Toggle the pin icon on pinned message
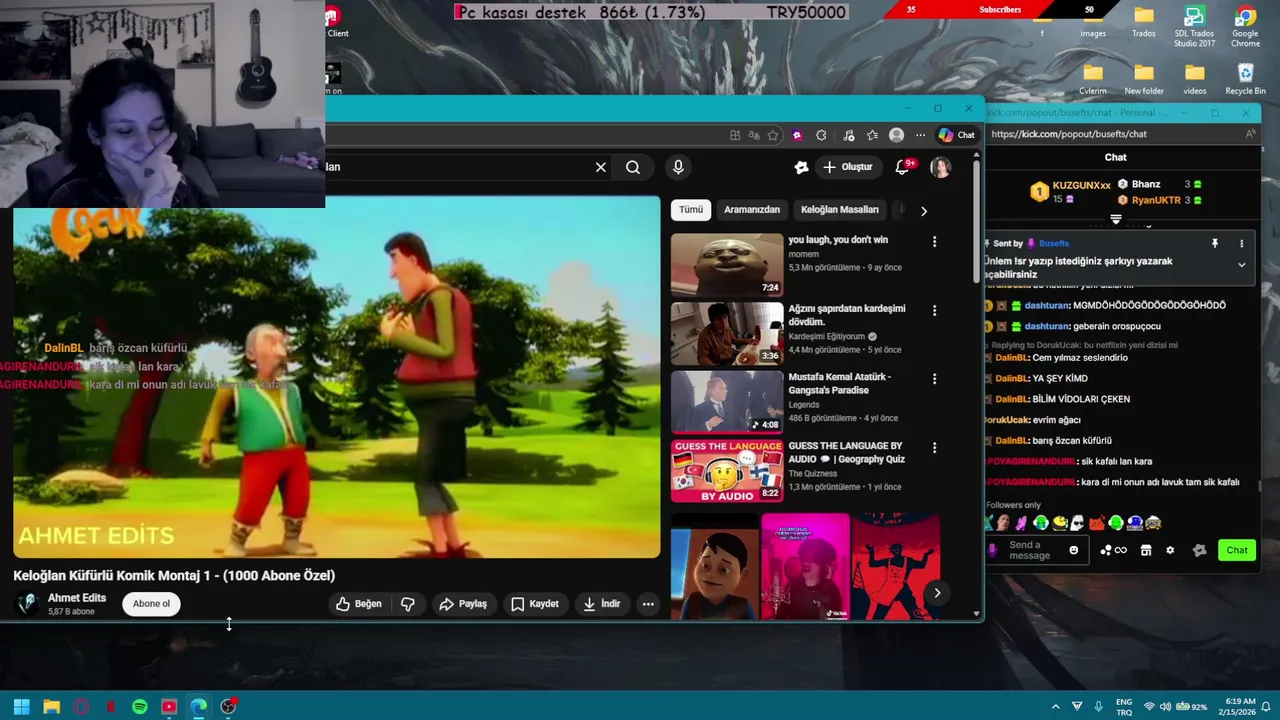Viewport: 1280px width, 720px height. [x=1215, y=243]
